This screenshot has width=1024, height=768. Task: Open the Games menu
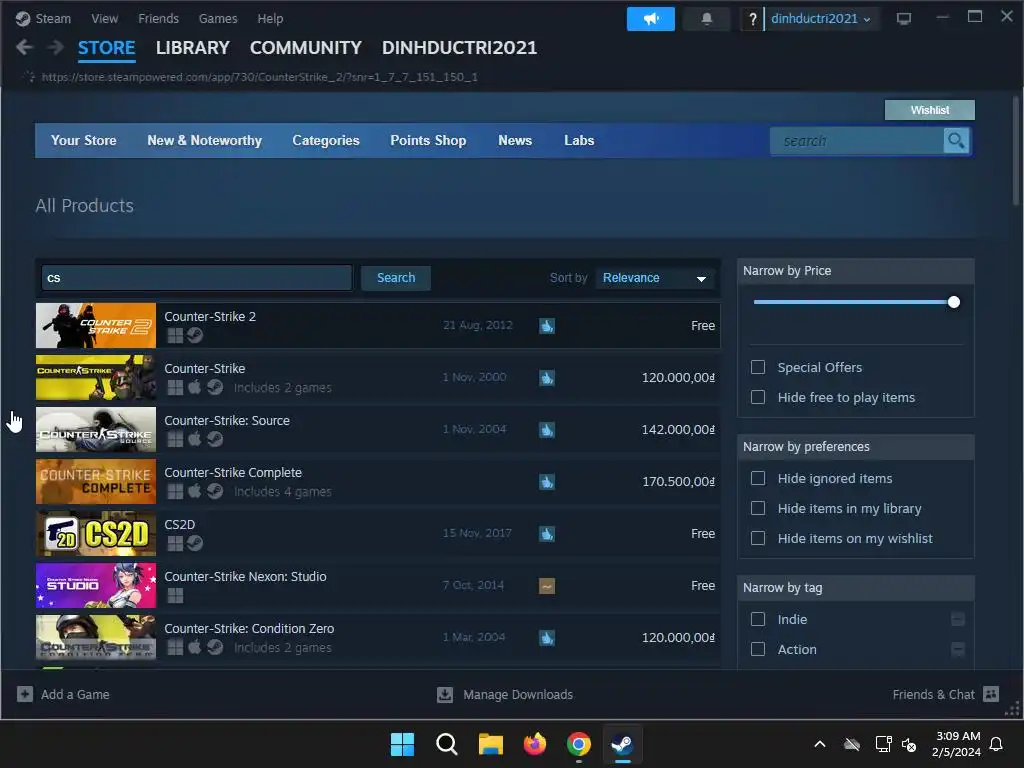tap(218, 18)
